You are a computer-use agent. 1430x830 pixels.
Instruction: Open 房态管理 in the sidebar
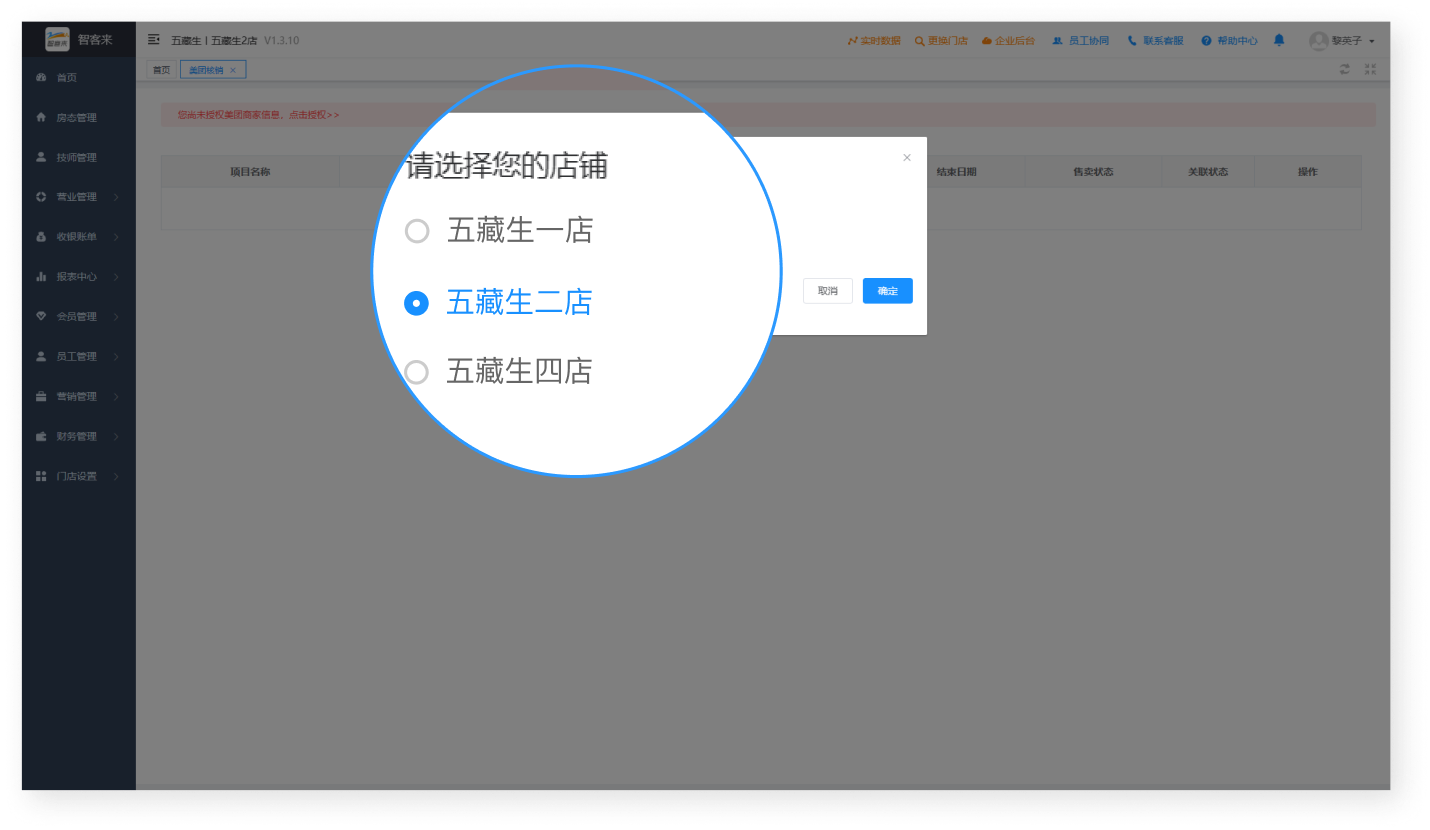[78, 117]
